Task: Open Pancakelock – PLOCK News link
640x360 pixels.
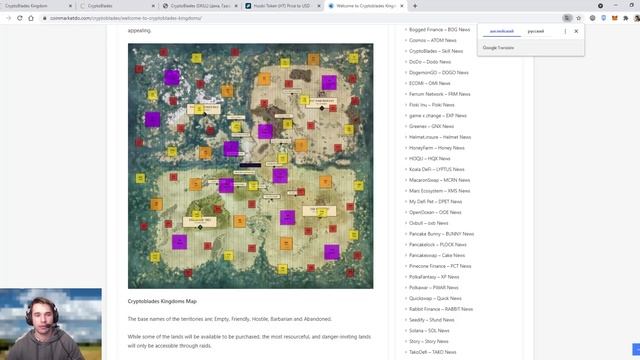Action: [438, 244]
